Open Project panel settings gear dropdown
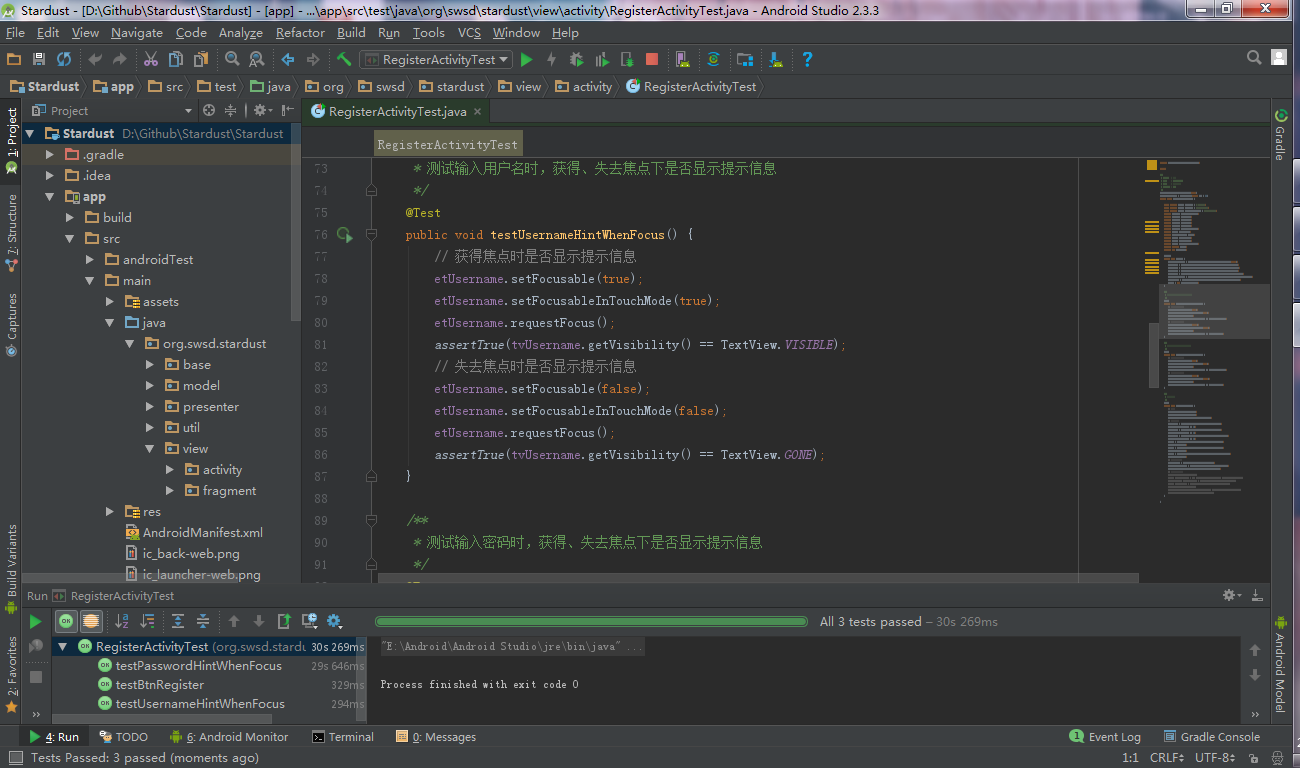The image size is (1300, 768). pyautogui.click(x=261, y=110)
